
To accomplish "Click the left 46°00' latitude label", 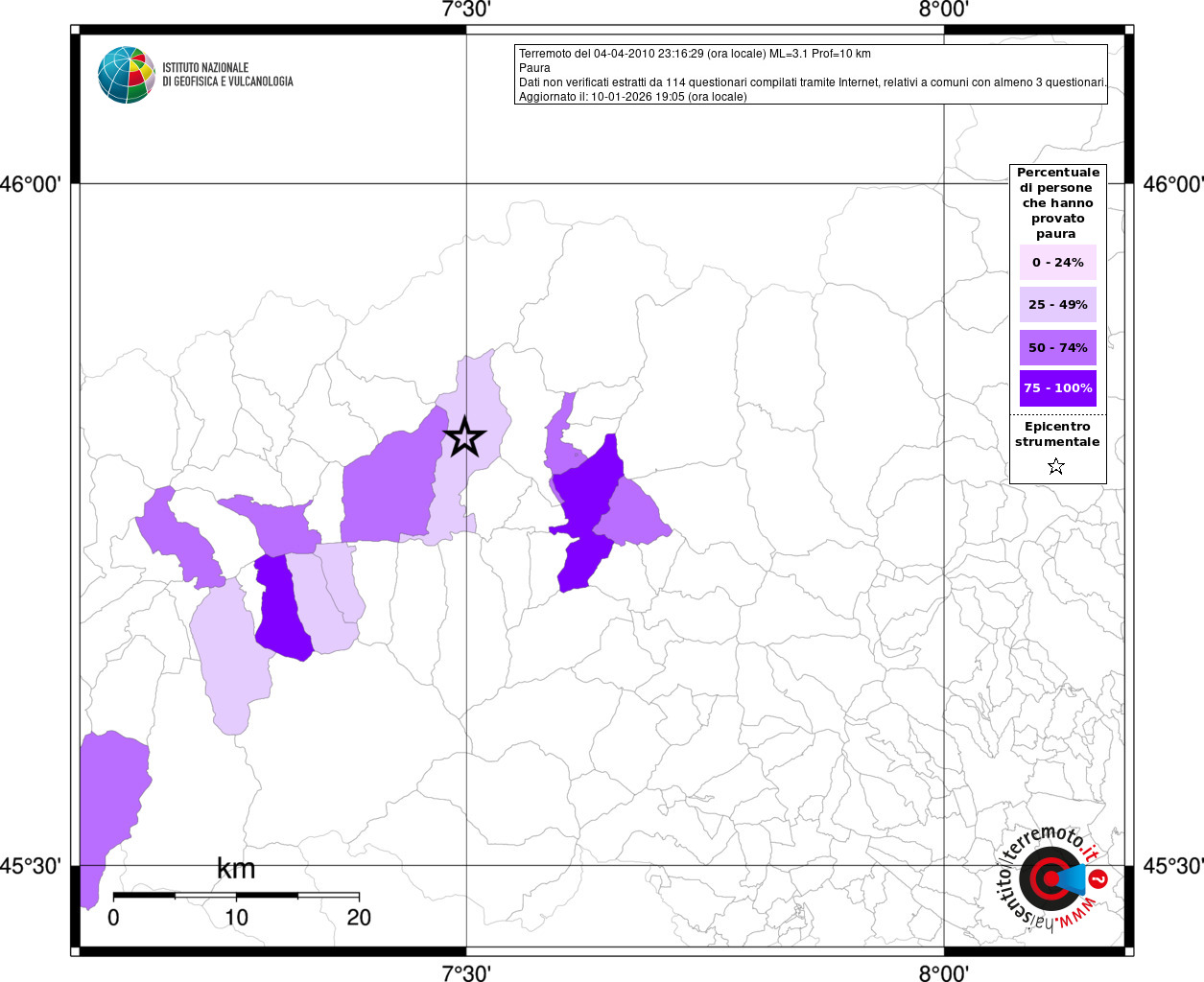I will (31, 183).
